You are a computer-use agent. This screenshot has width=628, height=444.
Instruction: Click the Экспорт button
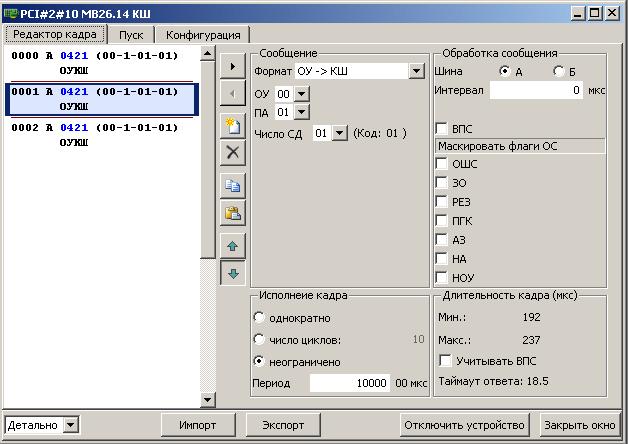[x=283, y=425]
